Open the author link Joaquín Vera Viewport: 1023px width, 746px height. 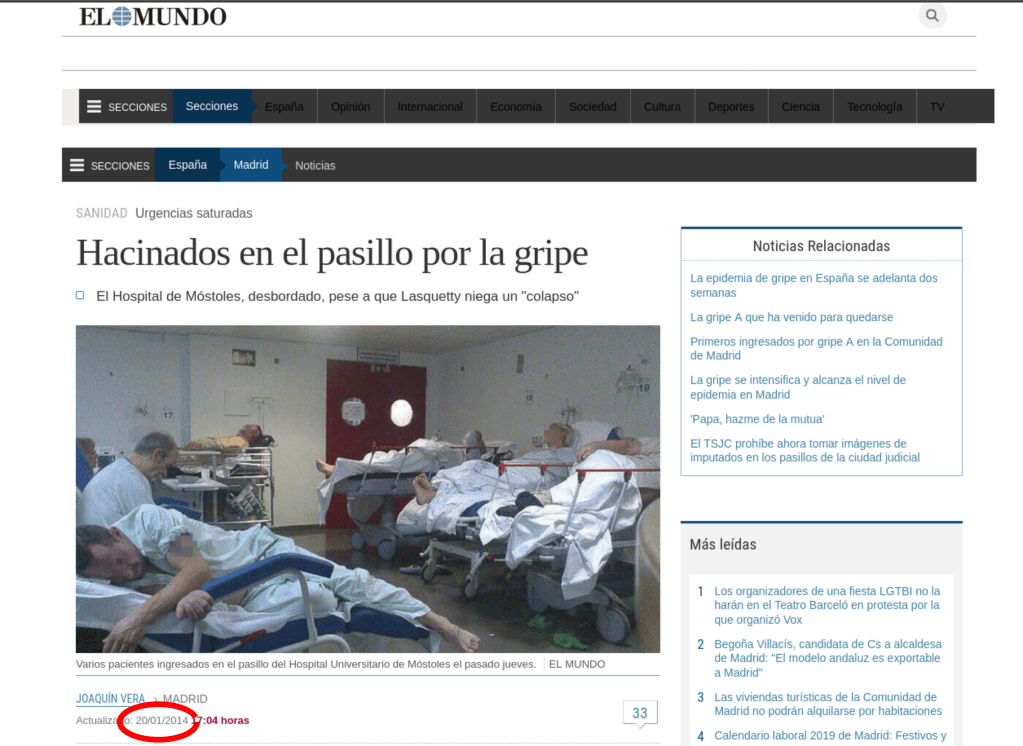[x=110, y=699]
